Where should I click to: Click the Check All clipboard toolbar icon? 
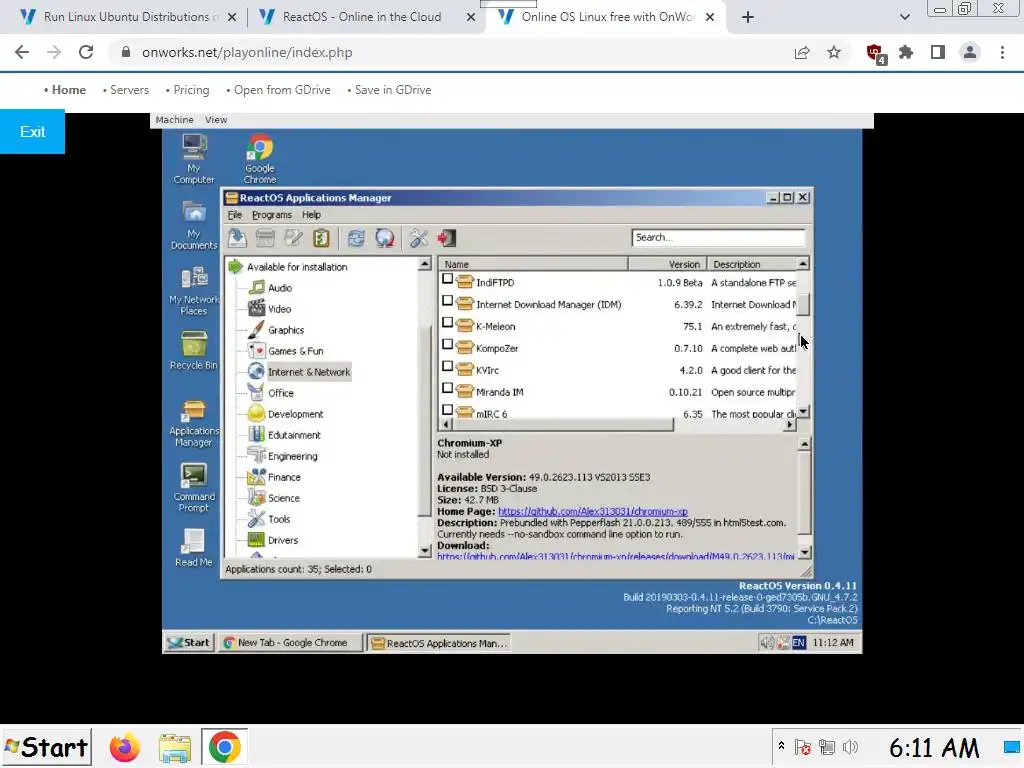click(321, 238)
